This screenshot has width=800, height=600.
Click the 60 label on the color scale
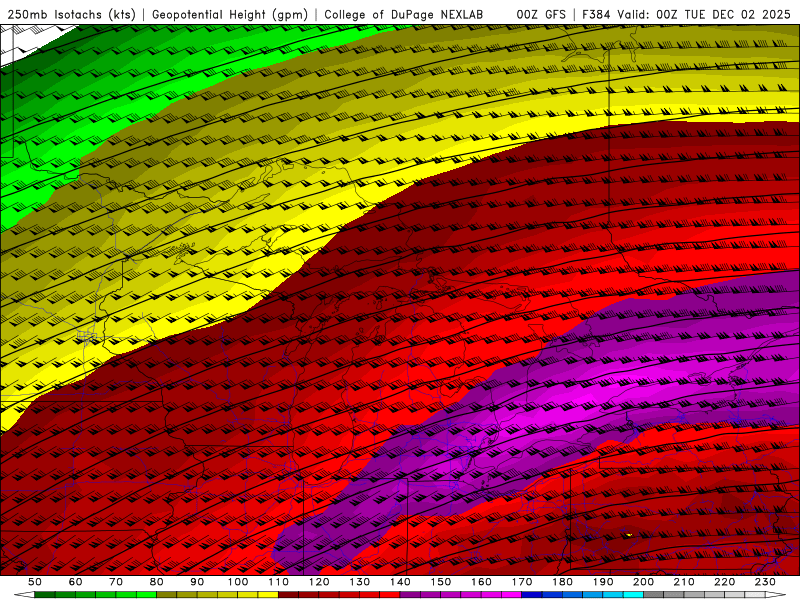coord(76,582)
